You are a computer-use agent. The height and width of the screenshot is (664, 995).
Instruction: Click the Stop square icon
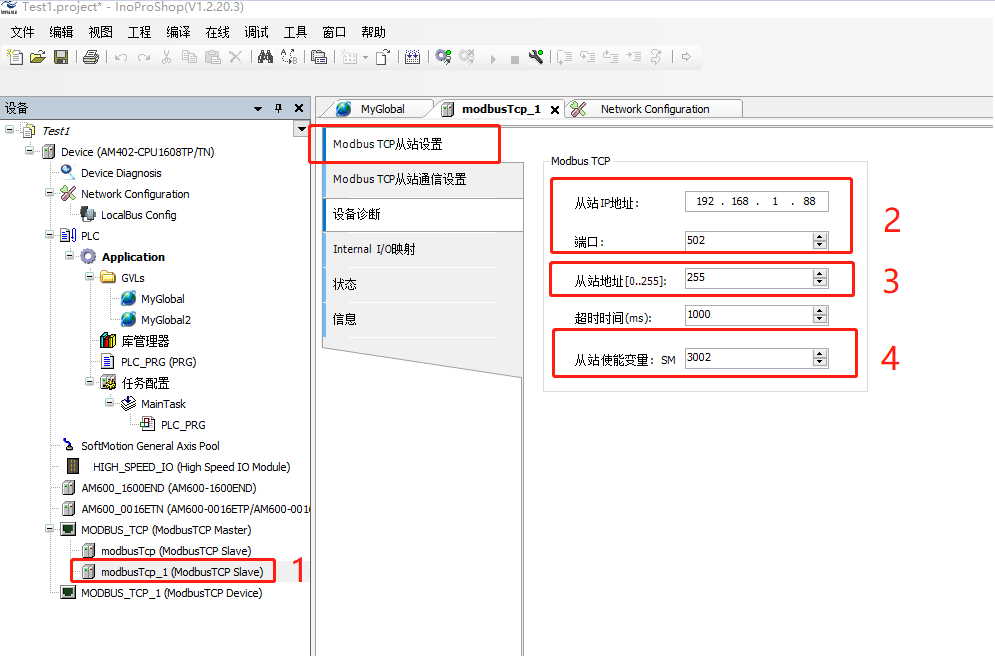pos(515,60)
